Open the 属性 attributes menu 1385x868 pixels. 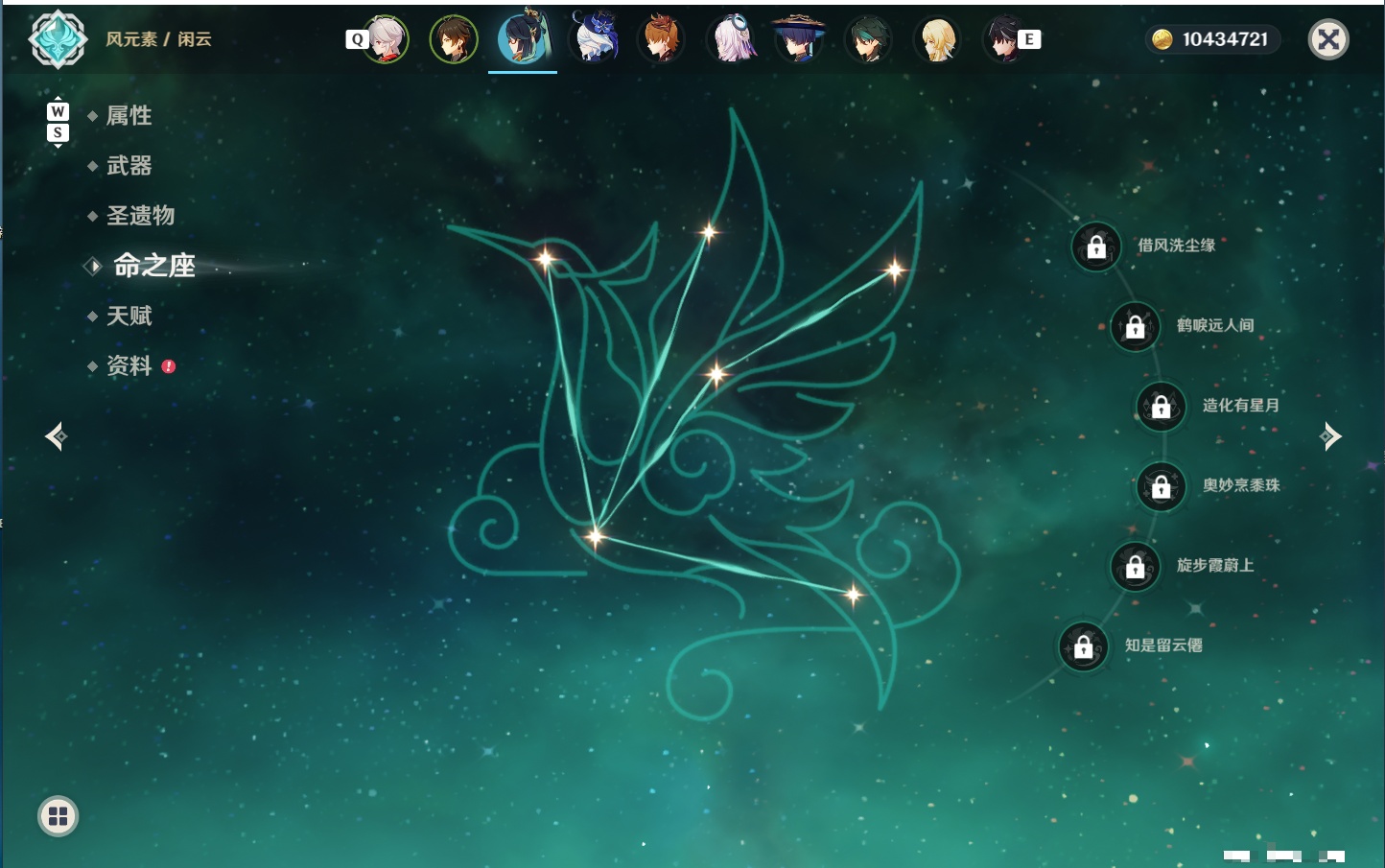click(x=129, y=116)
